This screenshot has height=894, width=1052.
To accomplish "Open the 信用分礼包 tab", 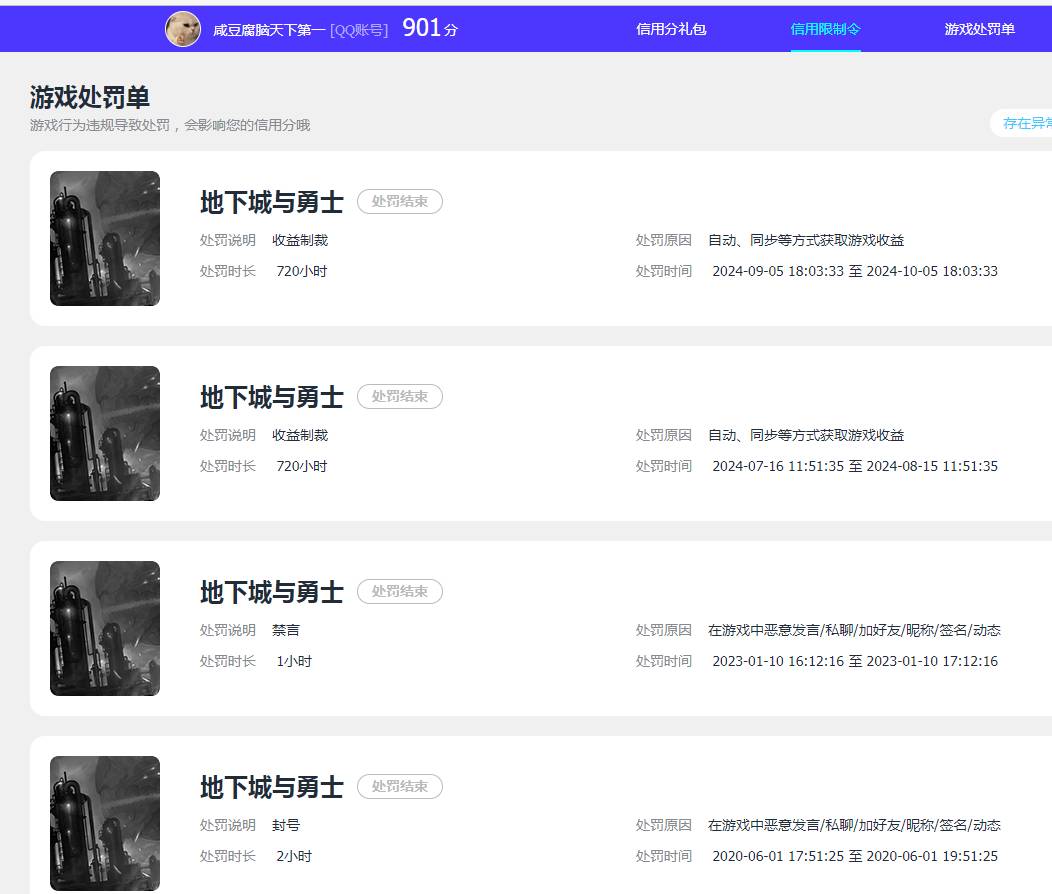I will pyautogui.click(x=671, y=29).
